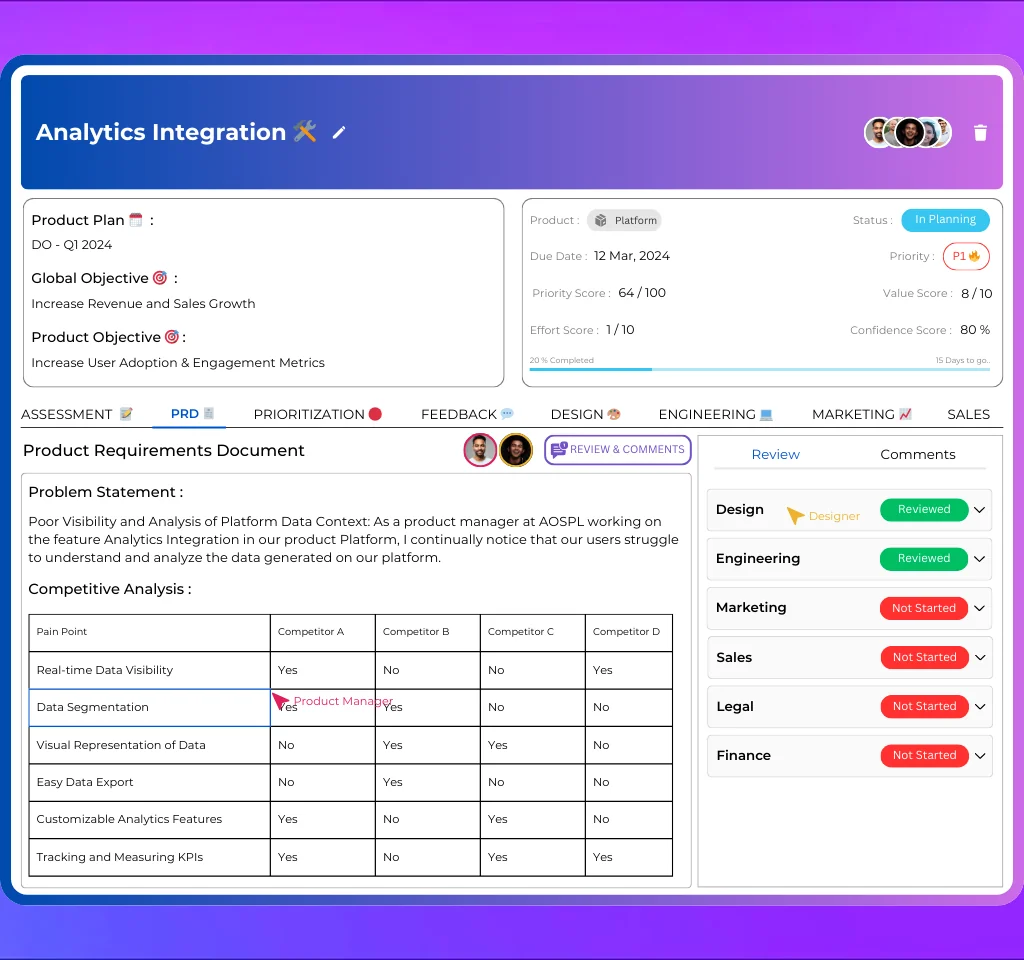Collapse the Finance review chevron

tap(982, 756)
